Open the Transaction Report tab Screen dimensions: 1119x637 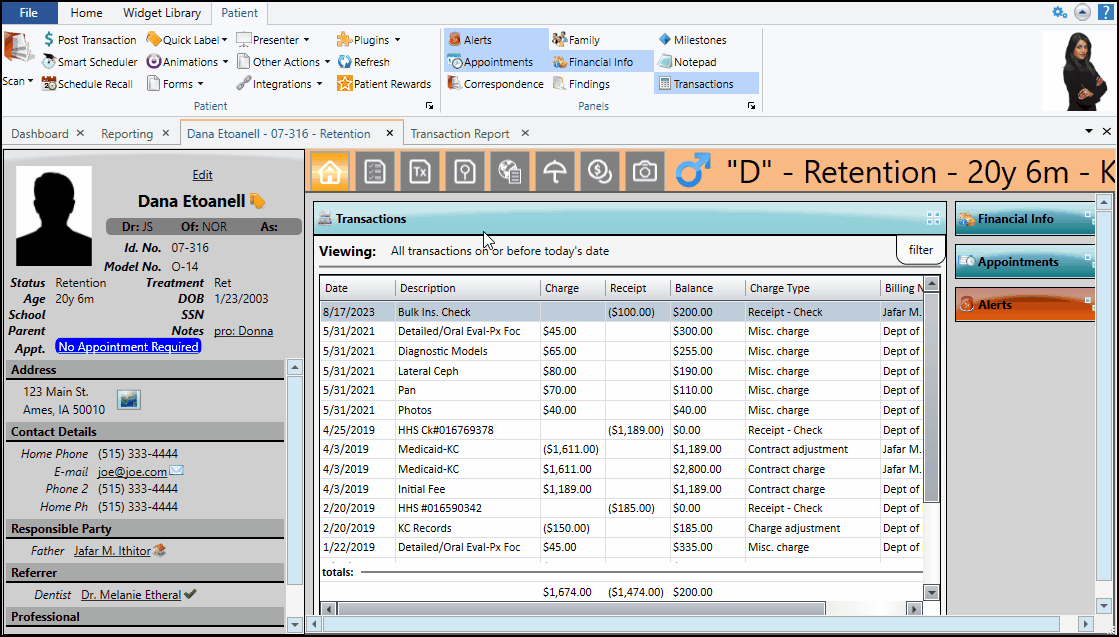459,134
